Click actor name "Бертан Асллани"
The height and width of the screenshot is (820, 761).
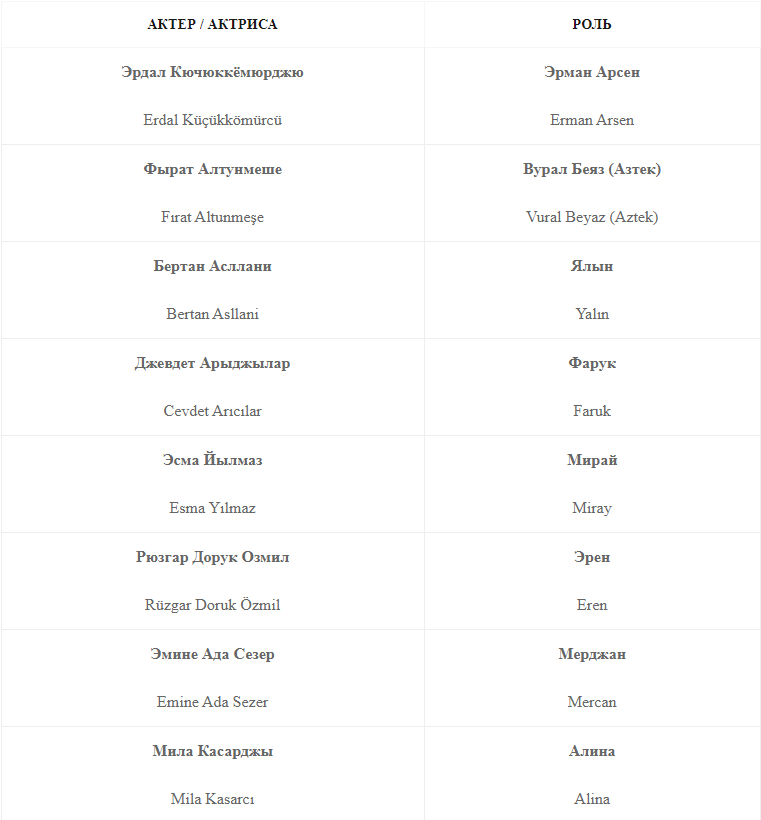212,266
